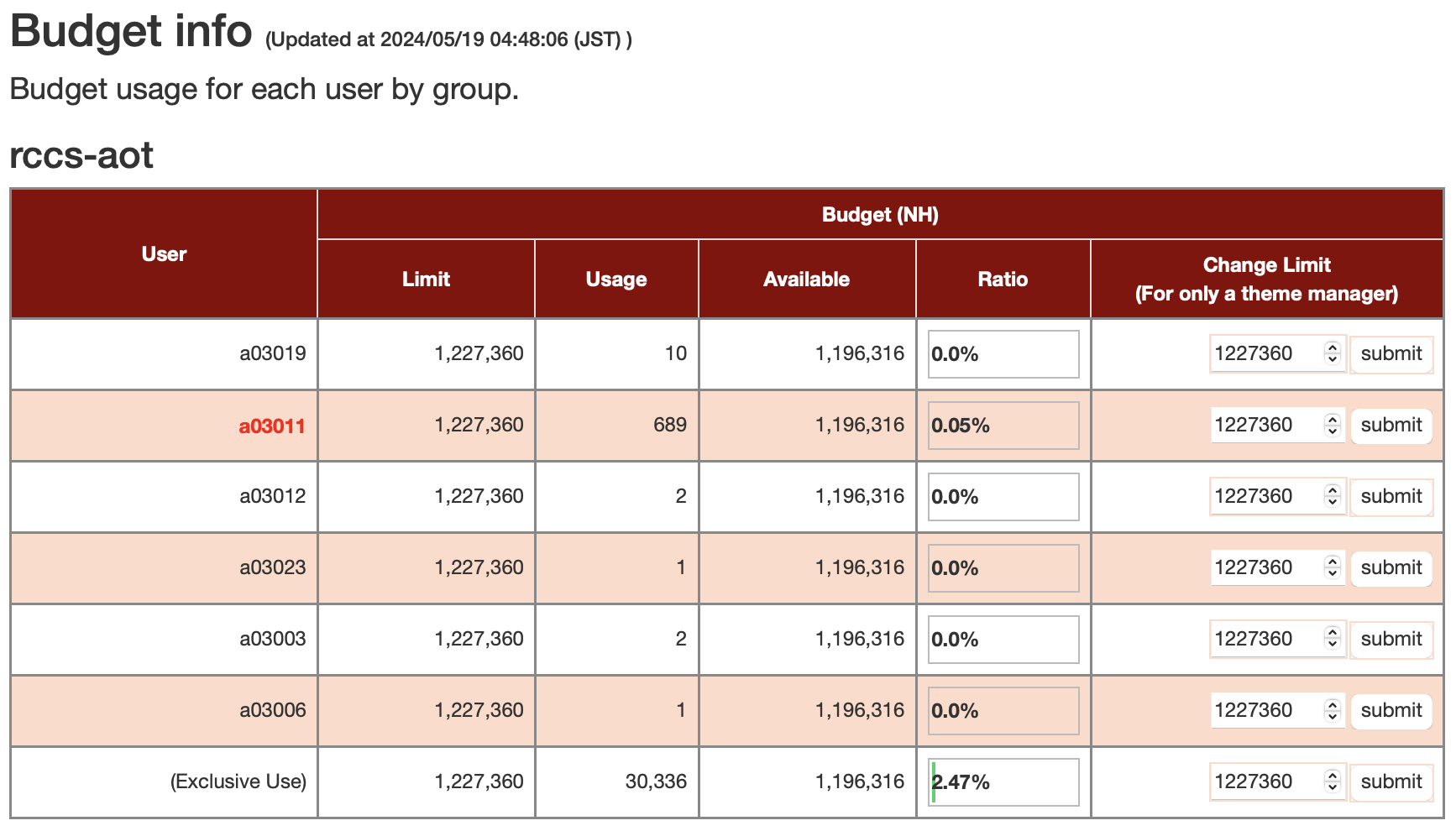Submit the limit change for a03012

1391,497
